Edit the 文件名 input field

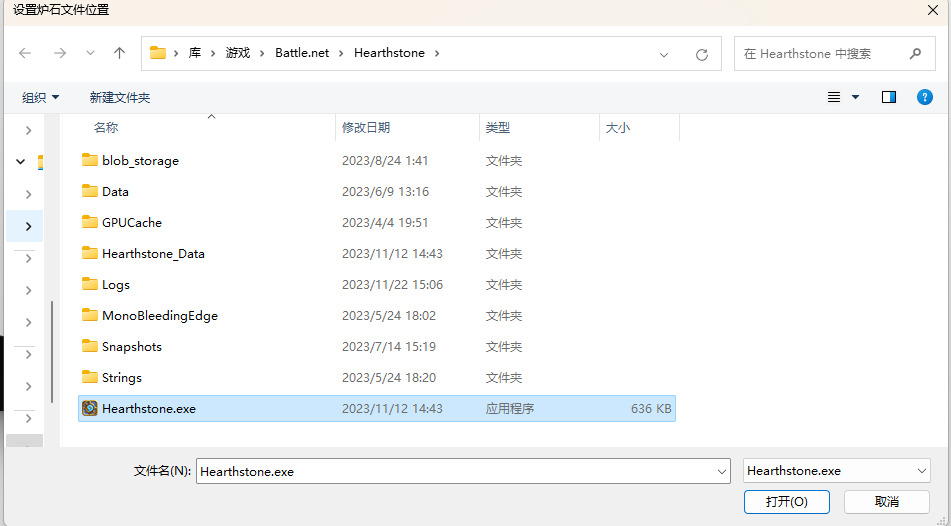point(463,471)
